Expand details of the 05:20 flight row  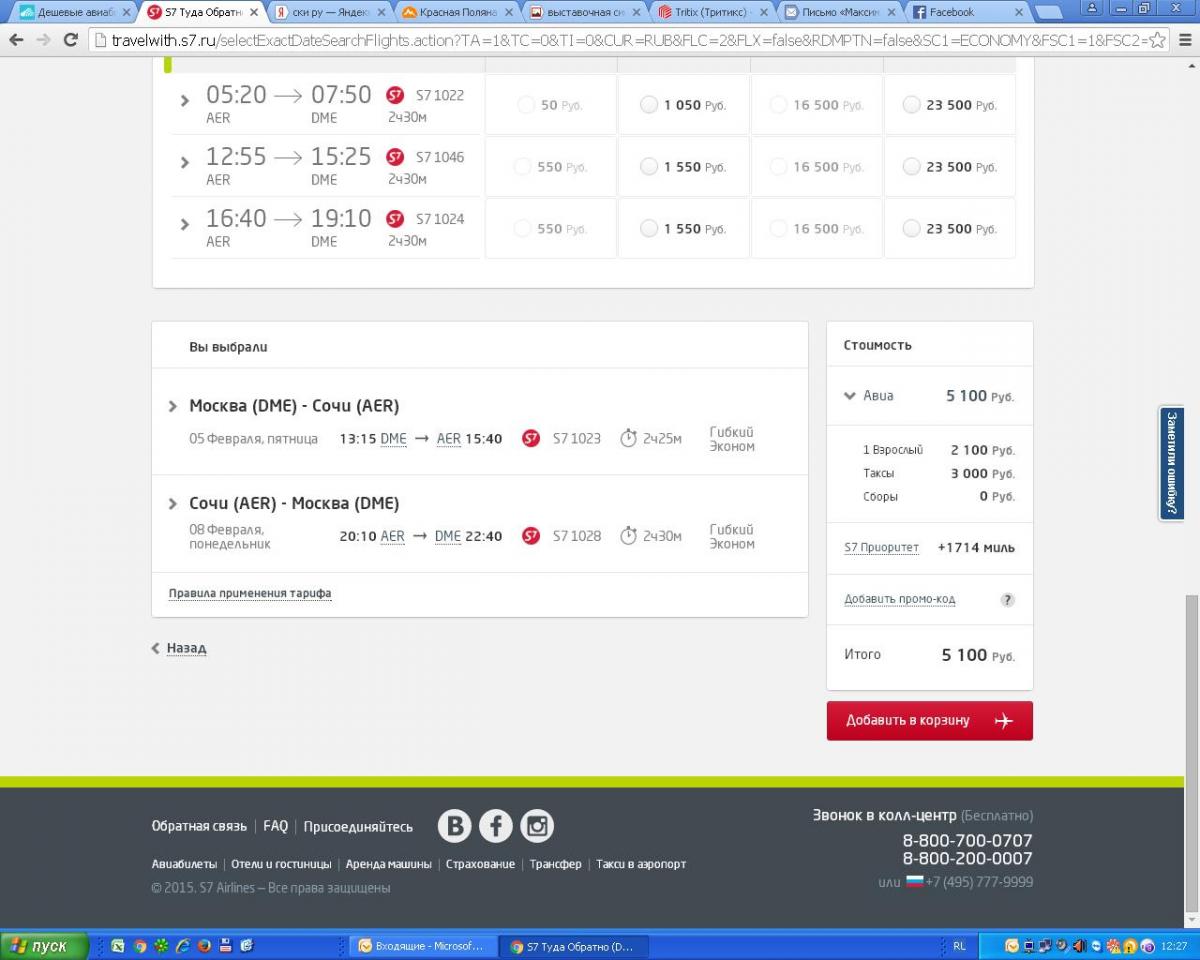(x=185, y=101)
